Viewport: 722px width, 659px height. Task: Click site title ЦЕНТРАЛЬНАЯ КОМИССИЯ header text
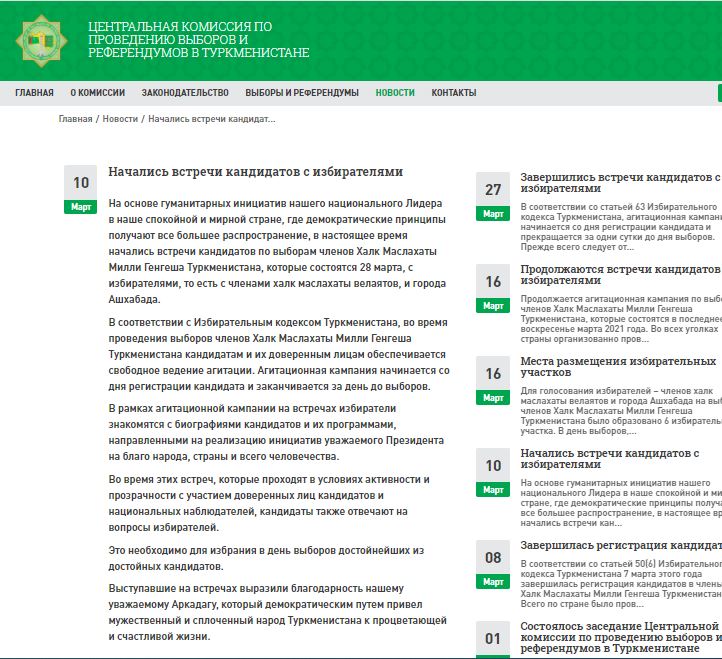pyautogui.click(x=198, y=40)
